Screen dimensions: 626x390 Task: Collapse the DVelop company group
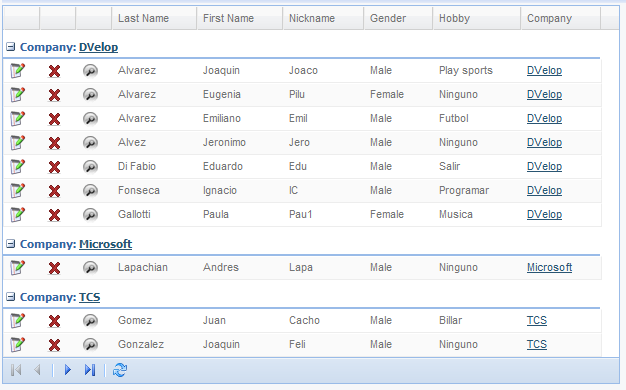(x=11, y=47)
